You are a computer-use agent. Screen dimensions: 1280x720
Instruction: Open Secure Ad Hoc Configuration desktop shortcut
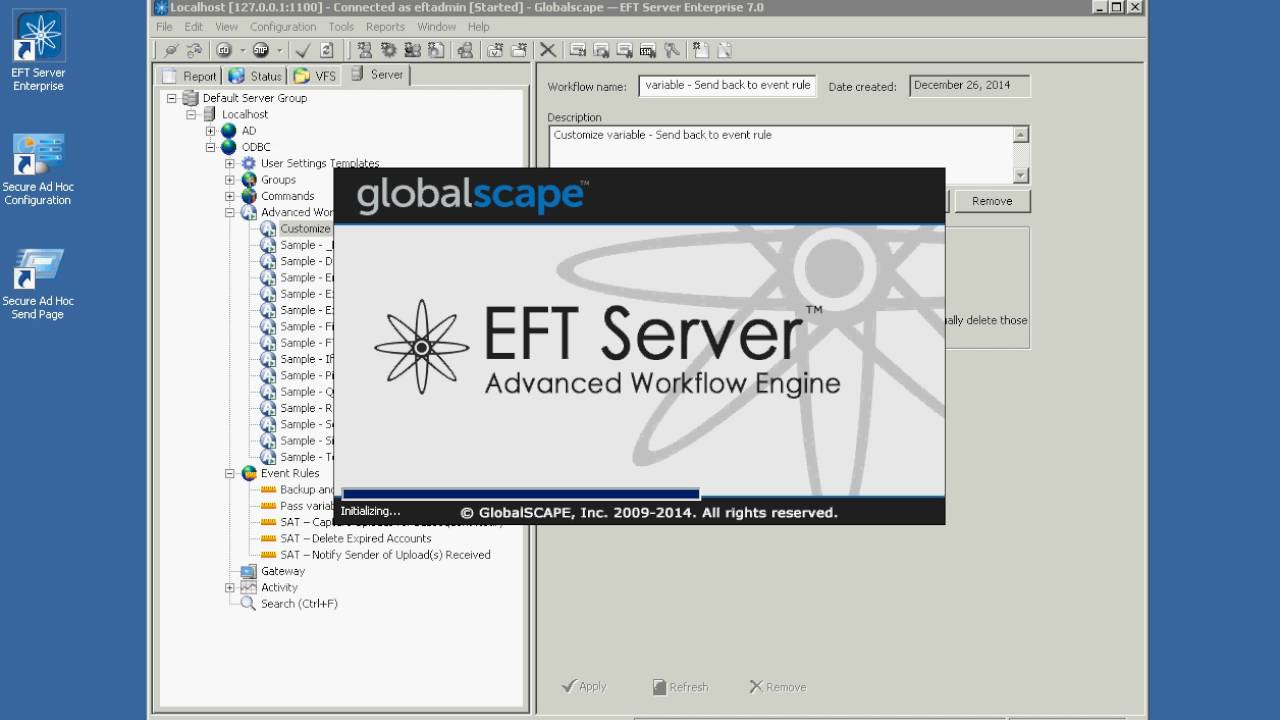[38, 170]
